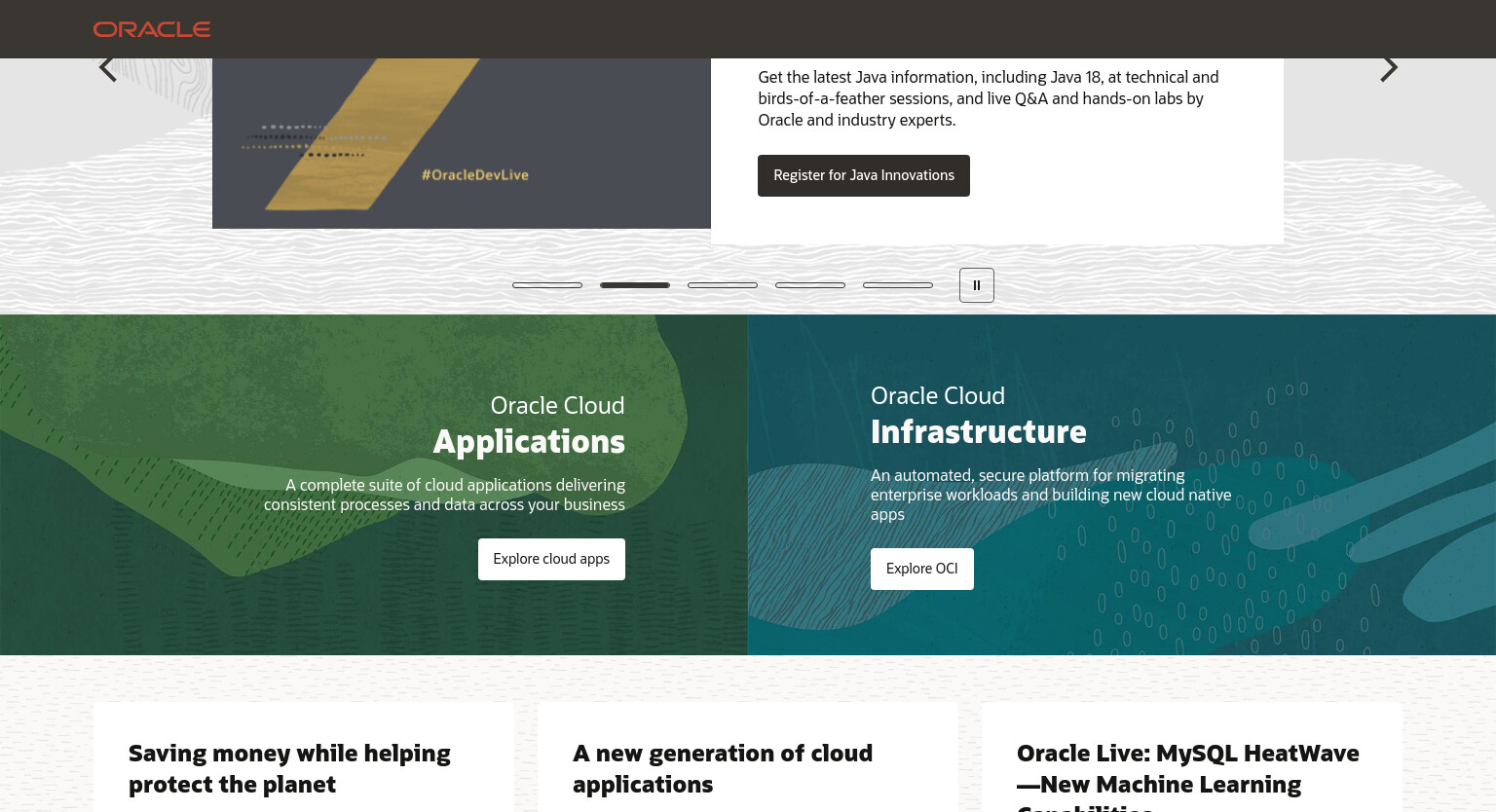
Task: Select the third carousel slide indicator
Action: point(723,285)
